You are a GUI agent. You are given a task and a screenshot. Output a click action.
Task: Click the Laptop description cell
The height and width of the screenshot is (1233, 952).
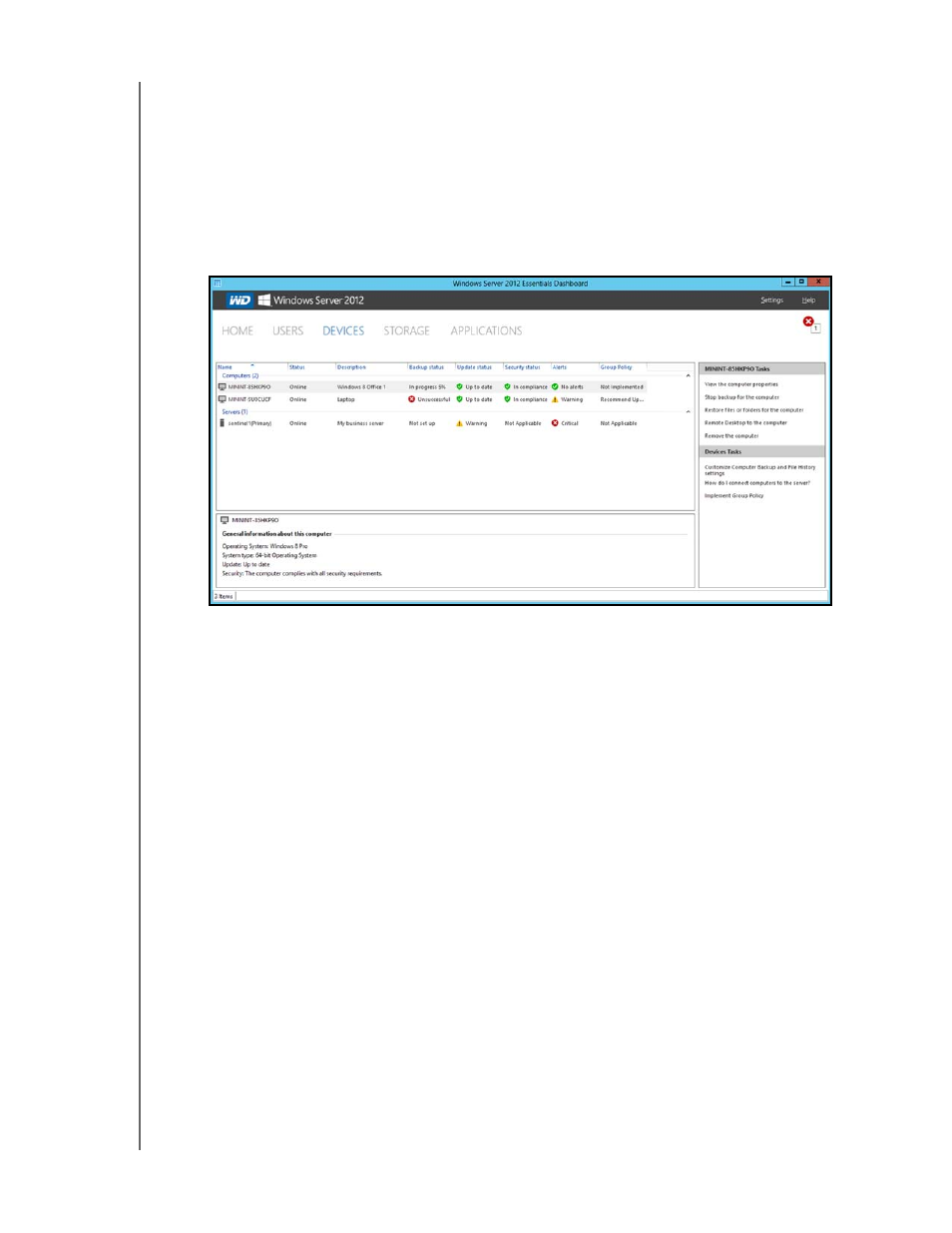click(345, 399)
